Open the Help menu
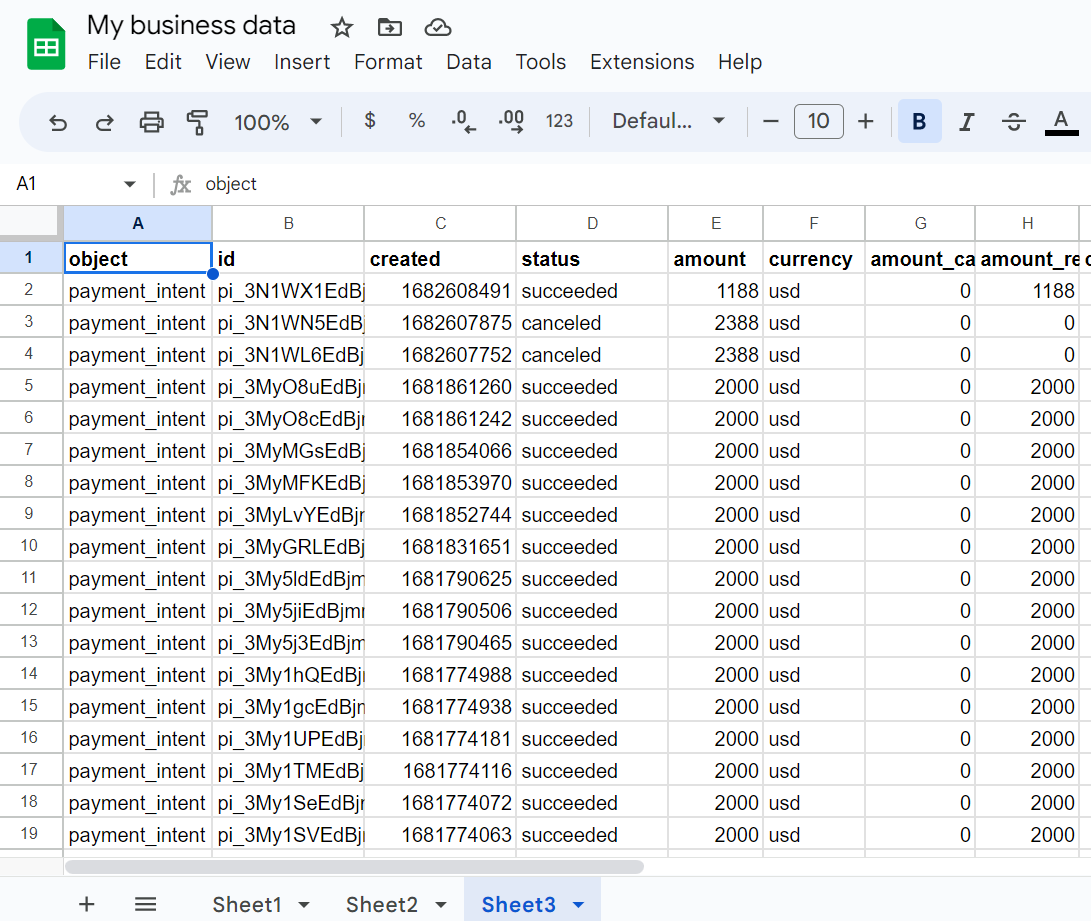The height and width of the screenshot is (921, 1091). [740, 62]
